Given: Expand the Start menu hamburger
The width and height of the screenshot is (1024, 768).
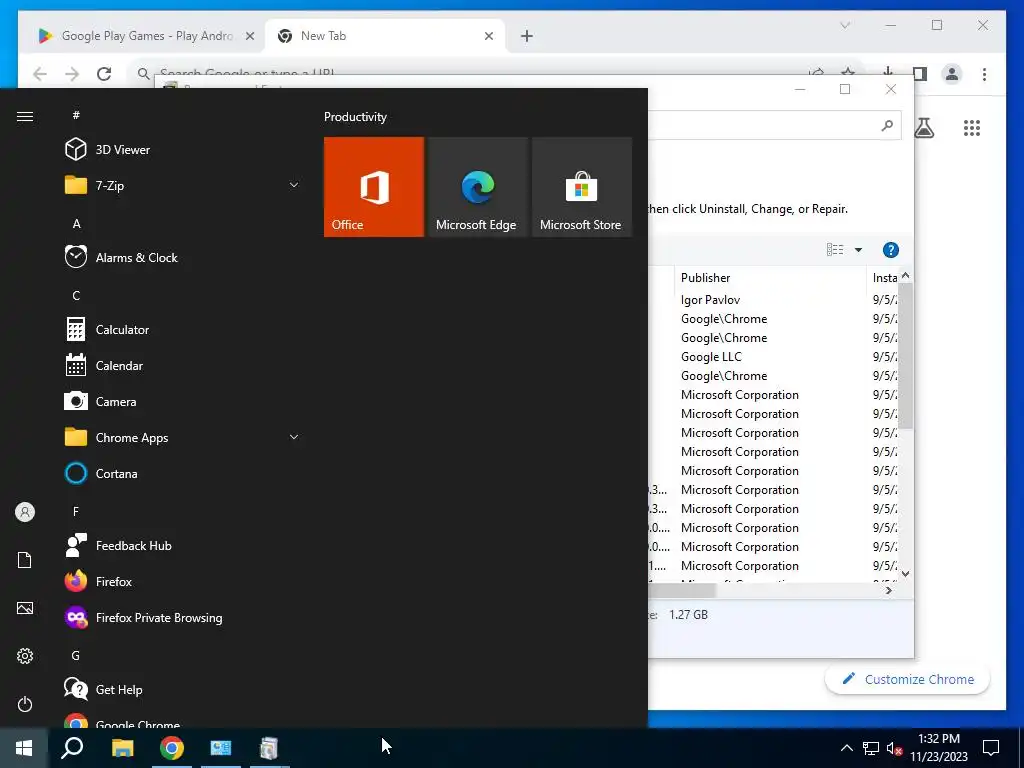Looking at the screenshot, I should tap(25, 116).
